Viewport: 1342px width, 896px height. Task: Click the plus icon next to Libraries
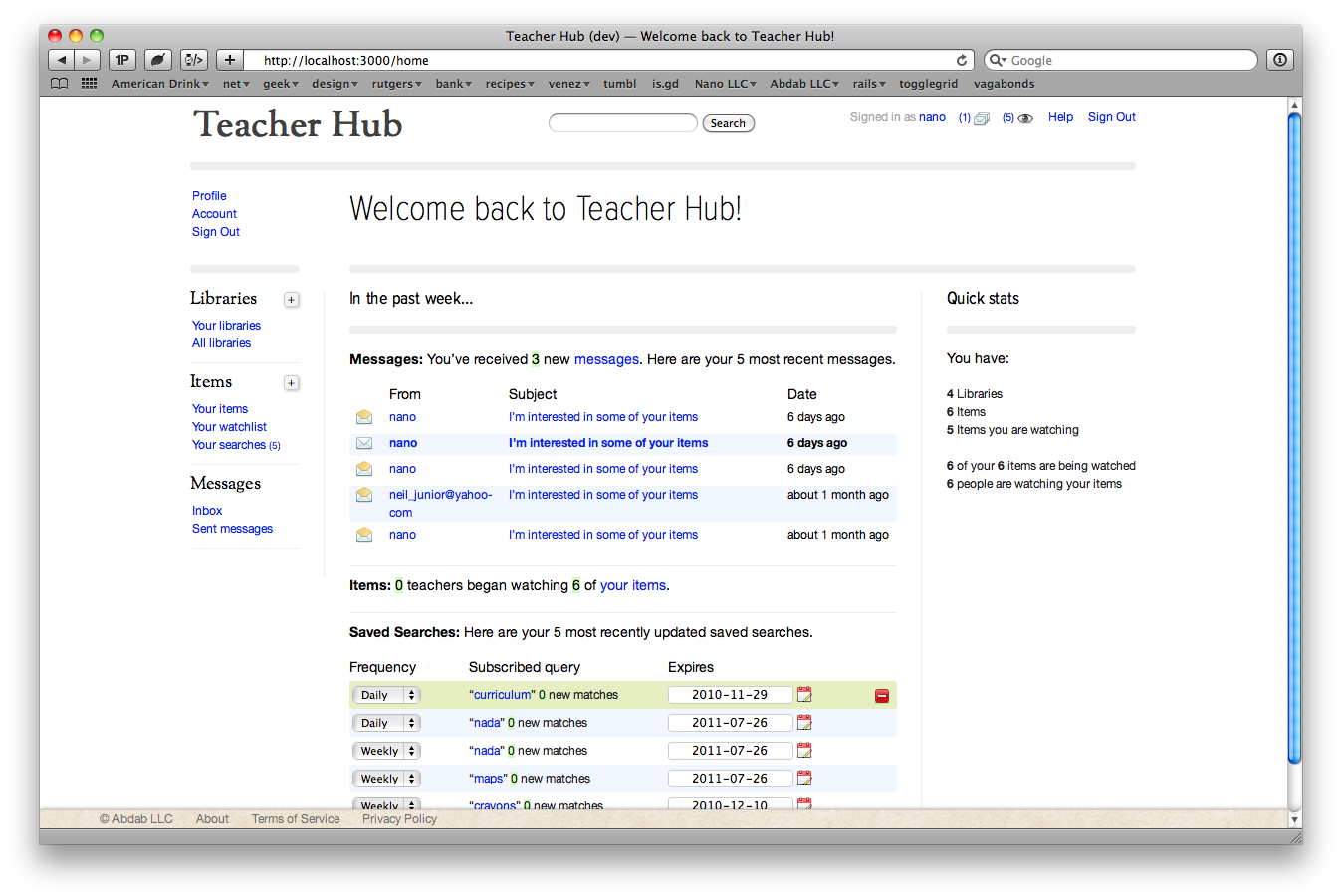291,300
